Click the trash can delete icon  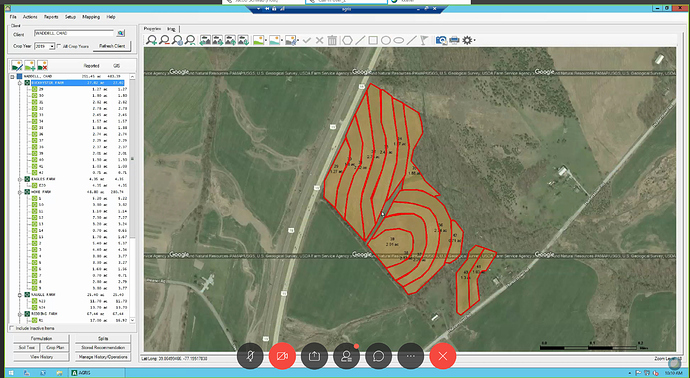332,40
